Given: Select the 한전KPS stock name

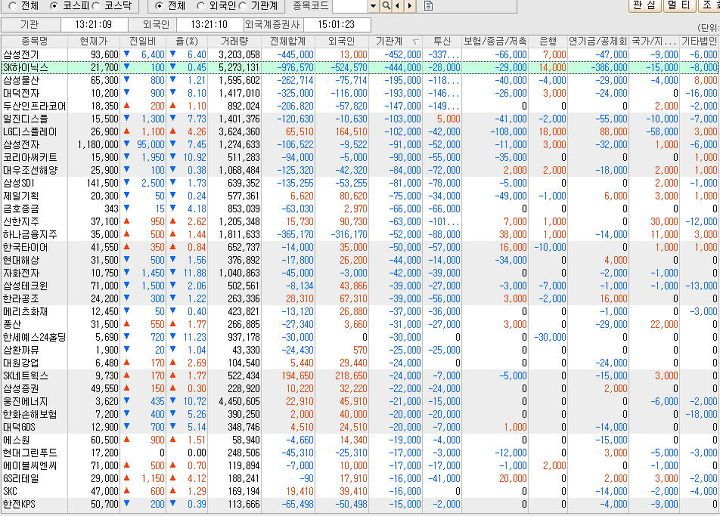Looking at the screenshot, I should (19, 505).
